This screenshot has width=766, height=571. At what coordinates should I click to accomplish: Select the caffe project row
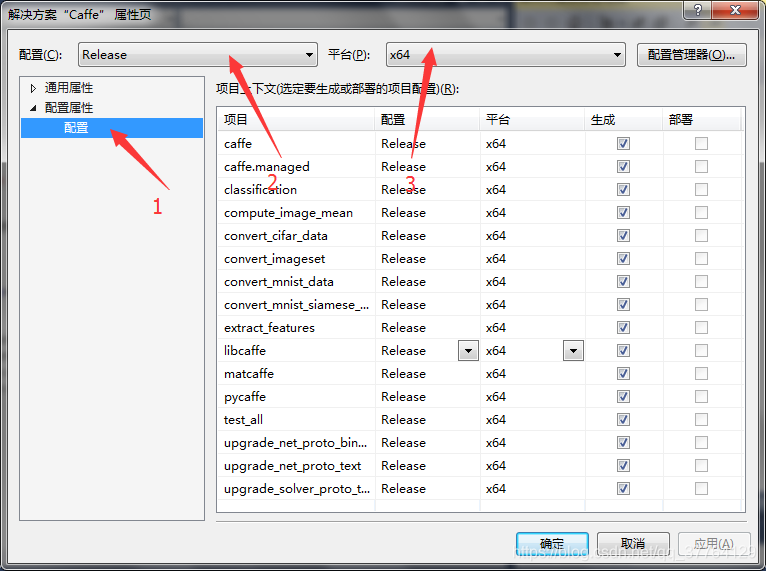point(481,144)
